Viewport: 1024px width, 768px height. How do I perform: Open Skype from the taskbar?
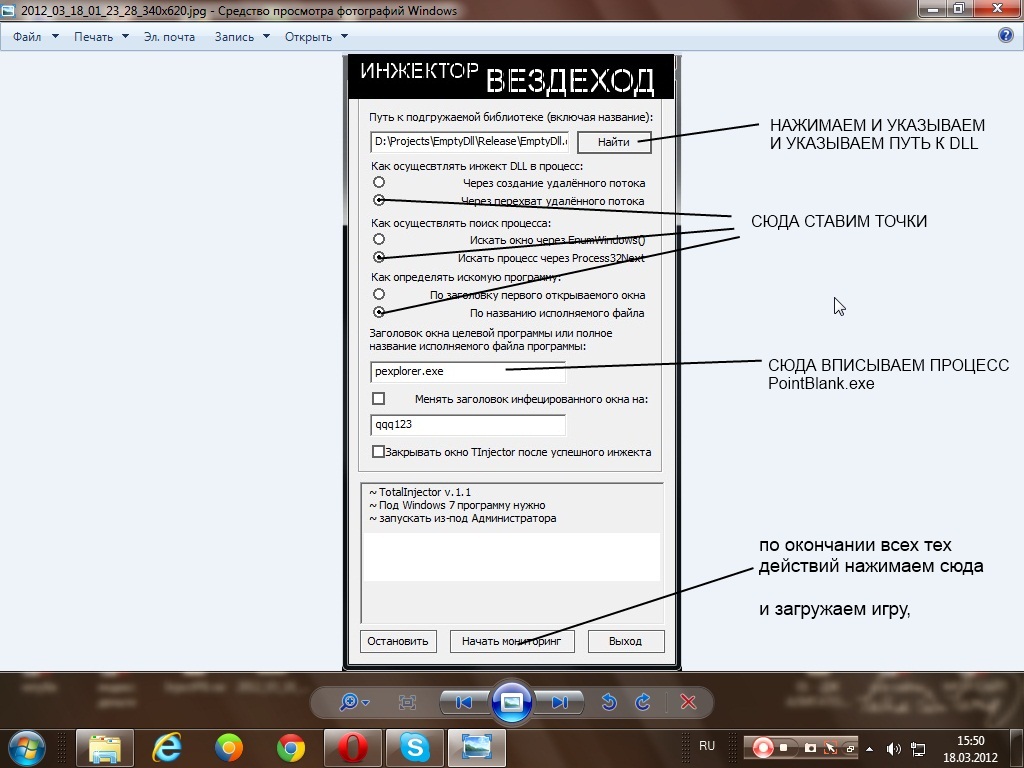[414, 748]
